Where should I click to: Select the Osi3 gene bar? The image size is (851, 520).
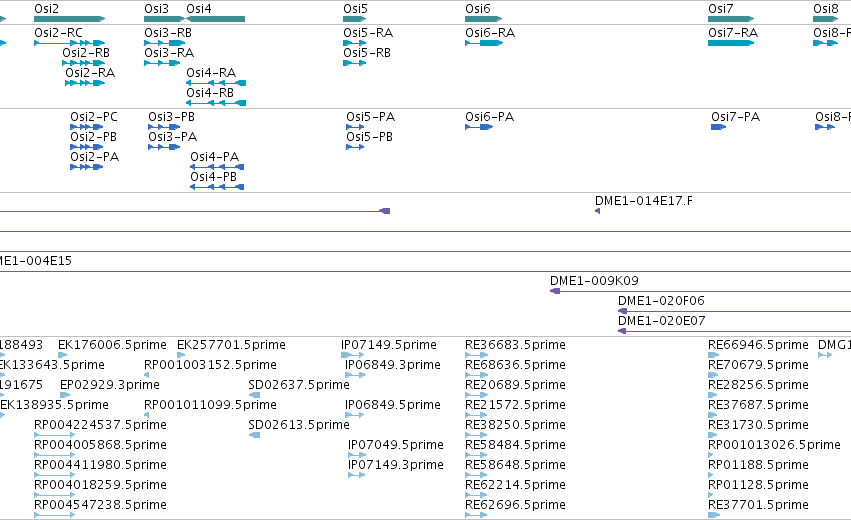pyautogui.click(x=164, y=19)
